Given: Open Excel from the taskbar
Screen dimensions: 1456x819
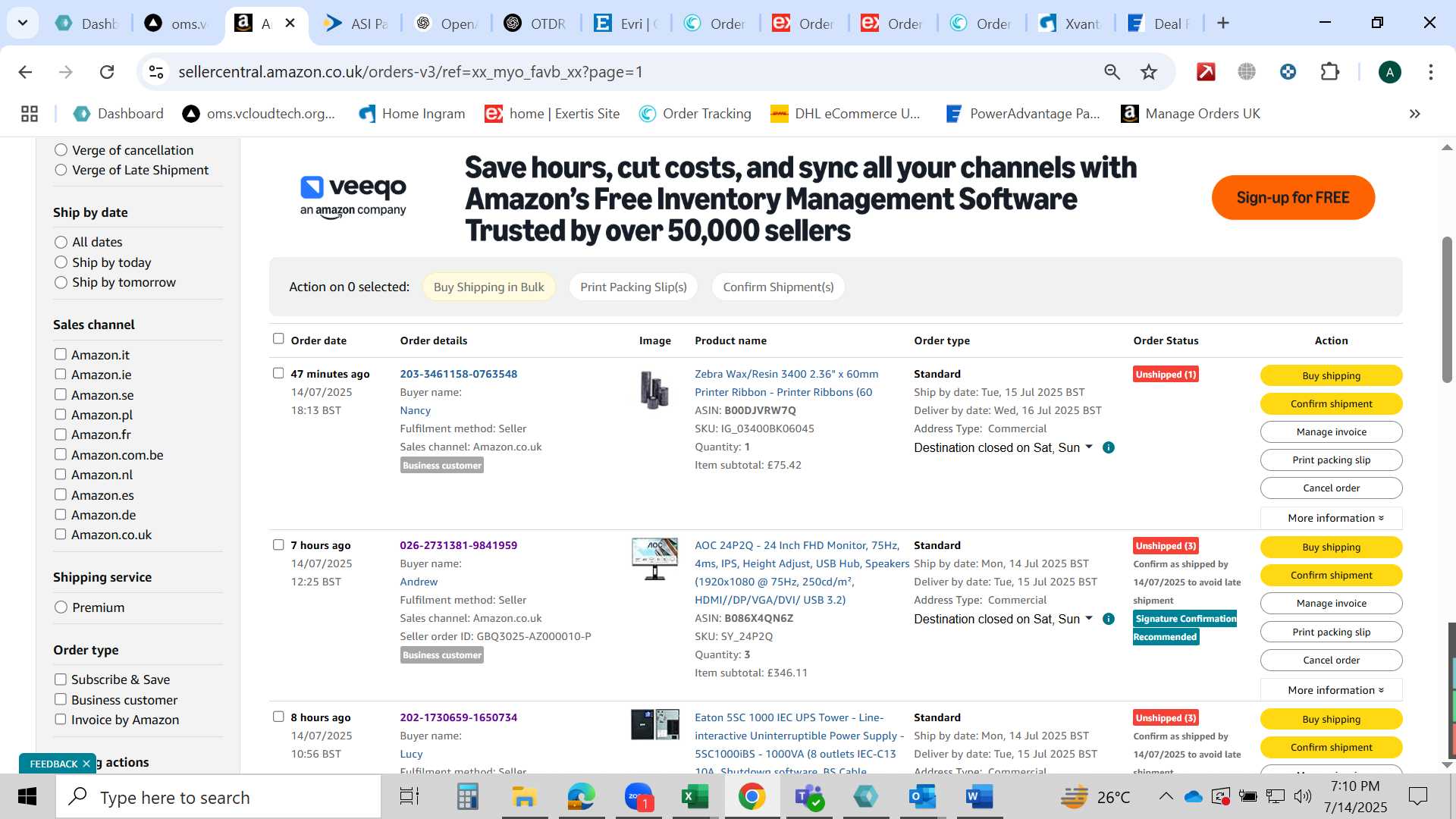Looking at the screenshot, I should tap(695, 797).
